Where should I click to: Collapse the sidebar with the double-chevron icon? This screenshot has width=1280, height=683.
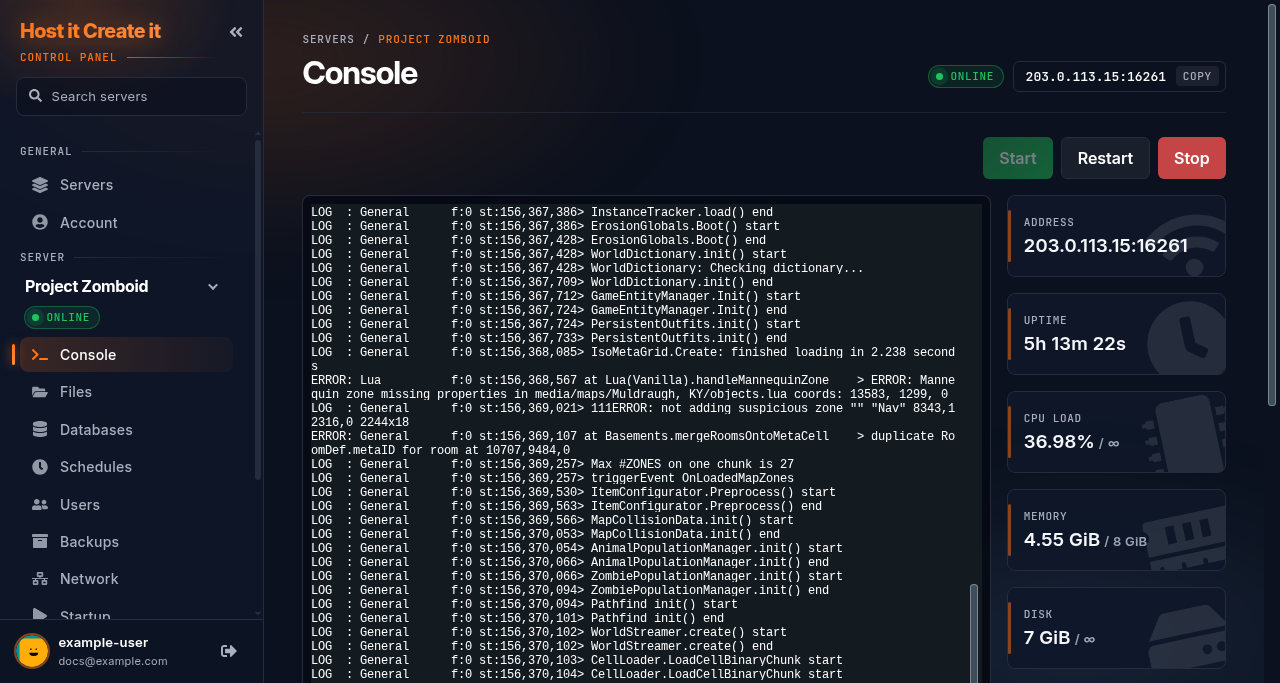[x=236, y=32]
